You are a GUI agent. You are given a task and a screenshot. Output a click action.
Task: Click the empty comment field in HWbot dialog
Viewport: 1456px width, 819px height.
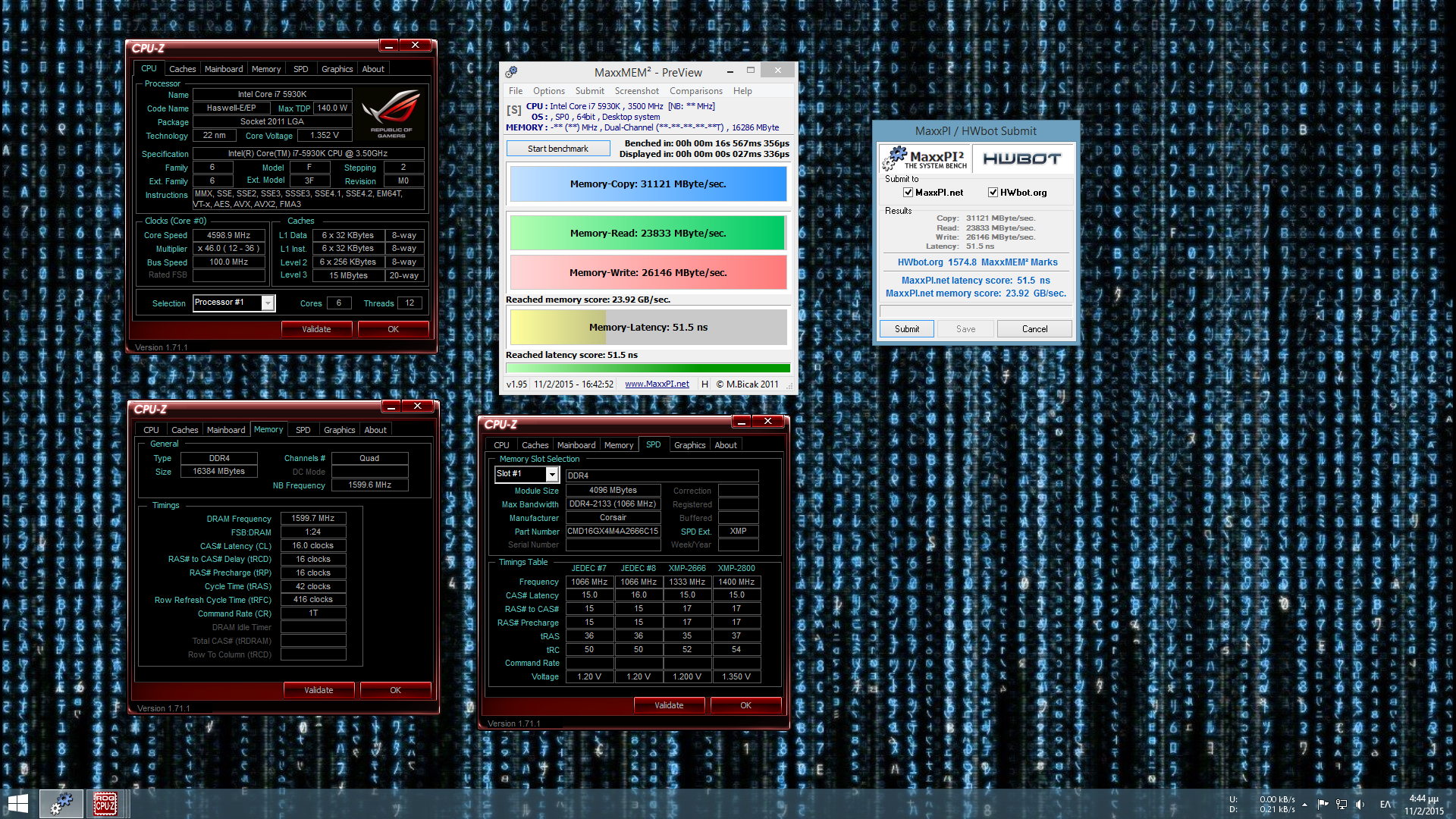click(976, 311)
